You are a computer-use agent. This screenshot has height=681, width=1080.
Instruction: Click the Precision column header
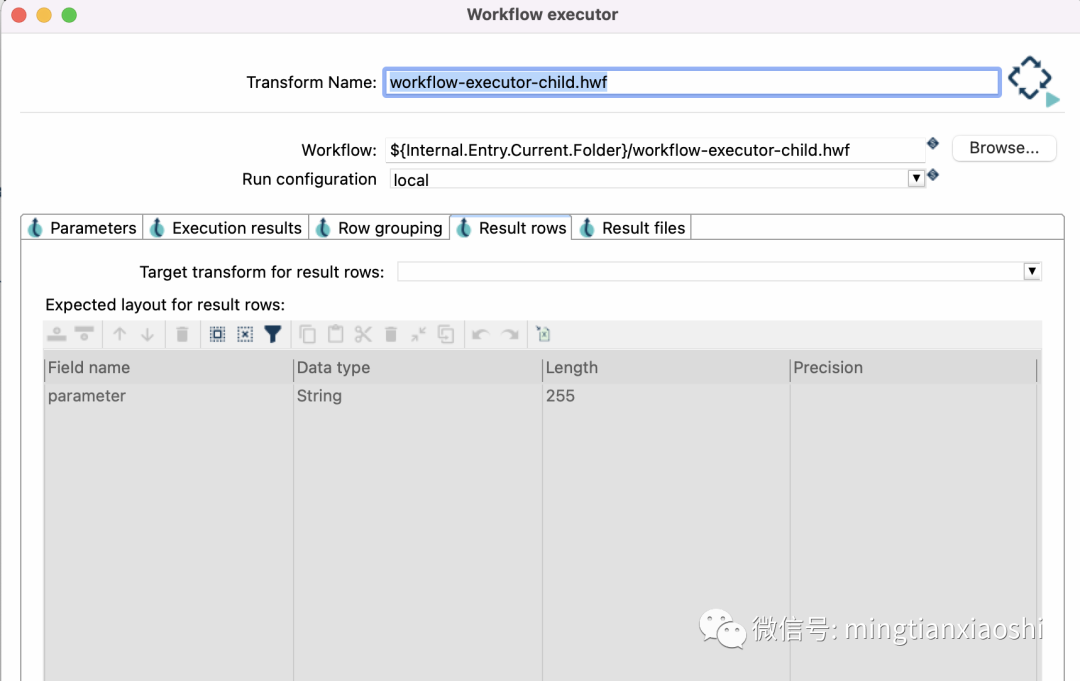pyautogui.click(x=913, y=368)
